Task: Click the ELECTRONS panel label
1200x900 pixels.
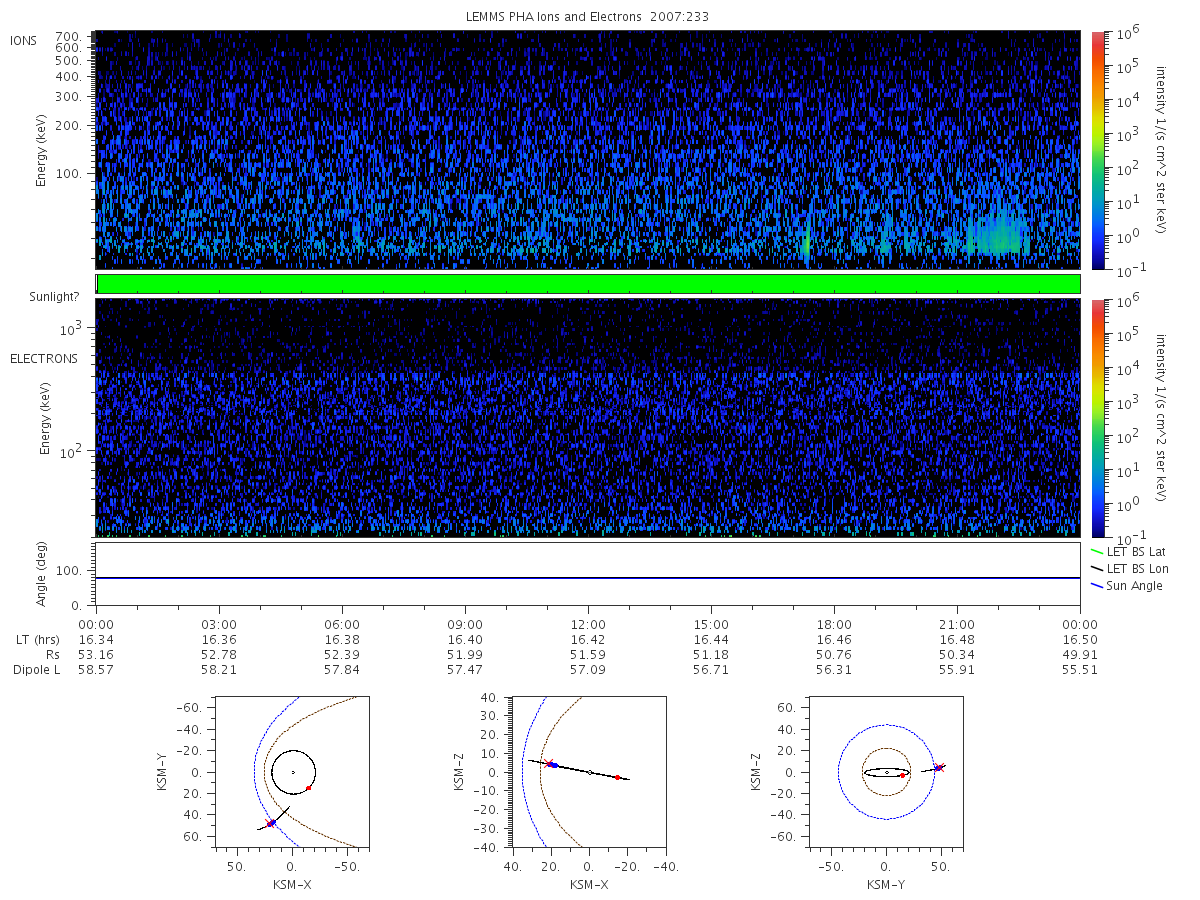Action: [x=44, y=358]
